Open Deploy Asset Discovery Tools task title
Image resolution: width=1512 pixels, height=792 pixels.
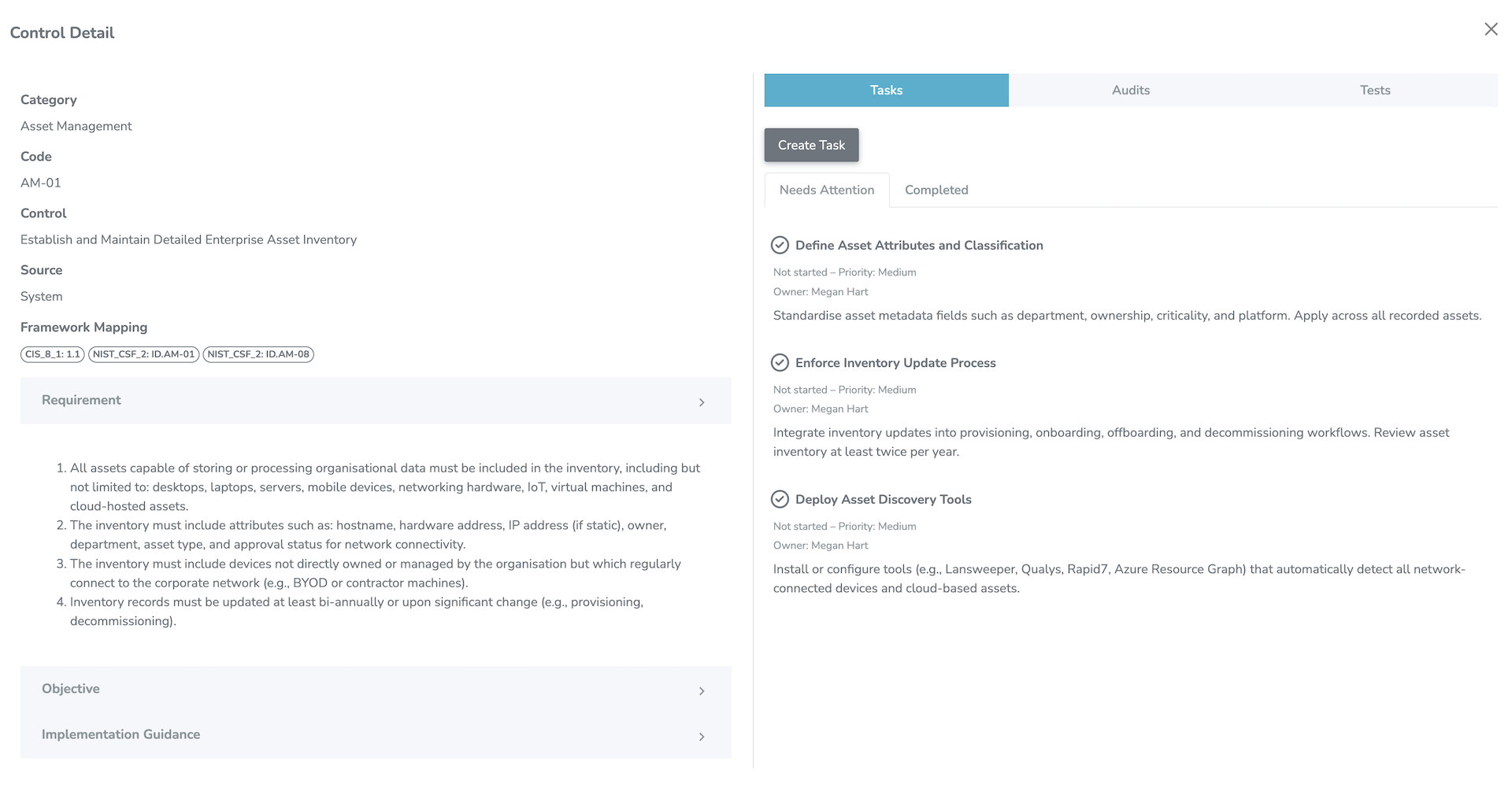point(883,499)
